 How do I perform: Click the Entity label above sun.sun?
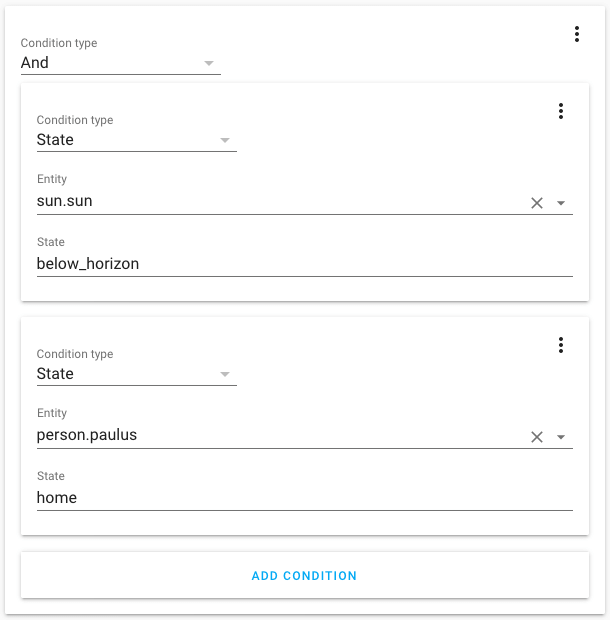52,179
